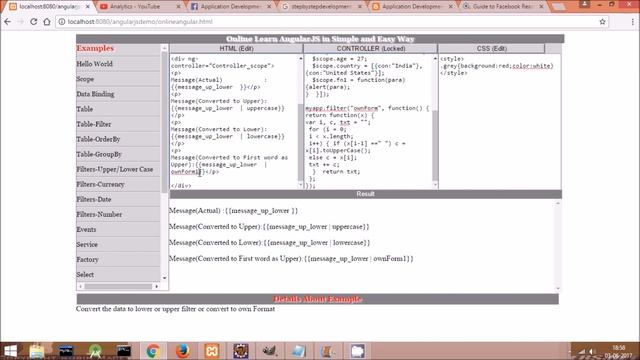Click the myapp.filter line in controller code
This screenshot has width=640, height=360.
[x=367, y=108]
